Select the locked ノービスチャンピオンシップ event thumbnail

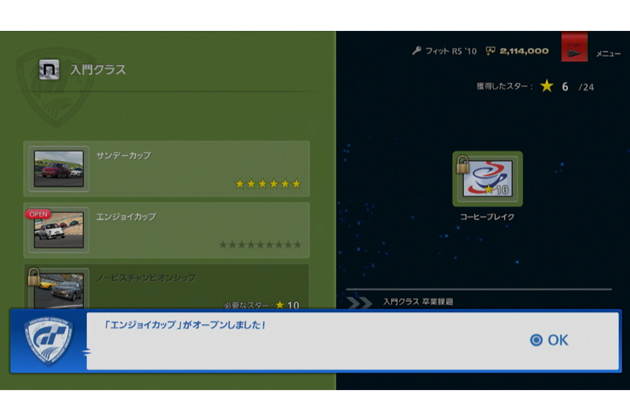(x=58, y=289)
